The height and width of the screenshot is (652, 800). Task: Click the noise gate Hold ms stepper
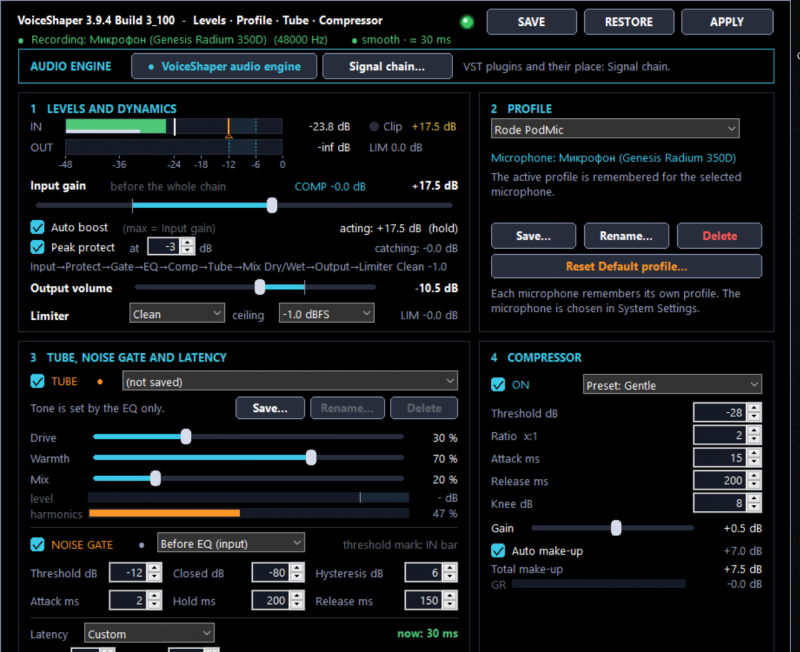(297, 600)
